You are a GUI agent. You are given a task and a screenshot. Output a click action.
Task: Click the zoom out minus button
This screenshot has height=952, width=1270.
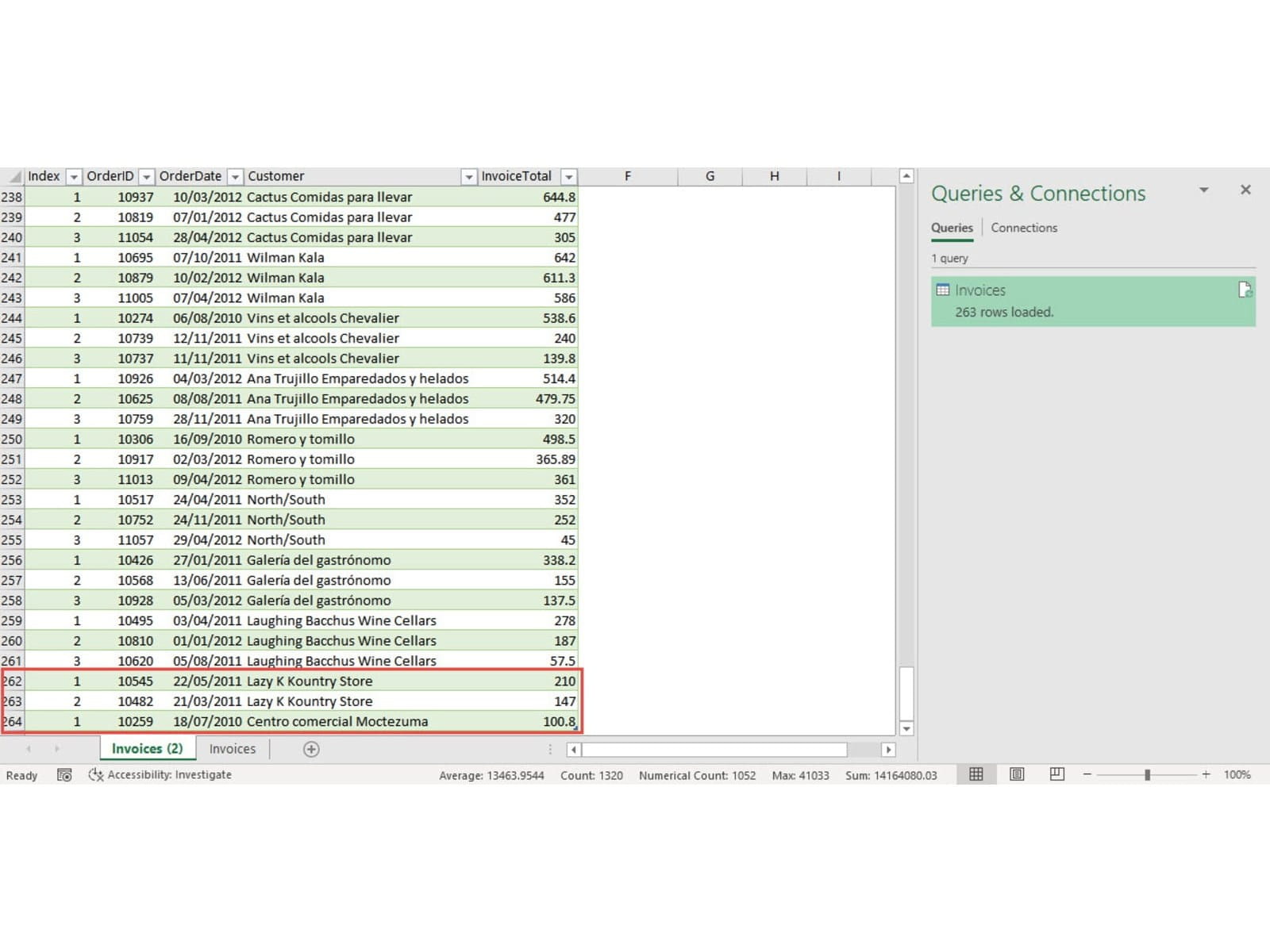pos(1087,774)
